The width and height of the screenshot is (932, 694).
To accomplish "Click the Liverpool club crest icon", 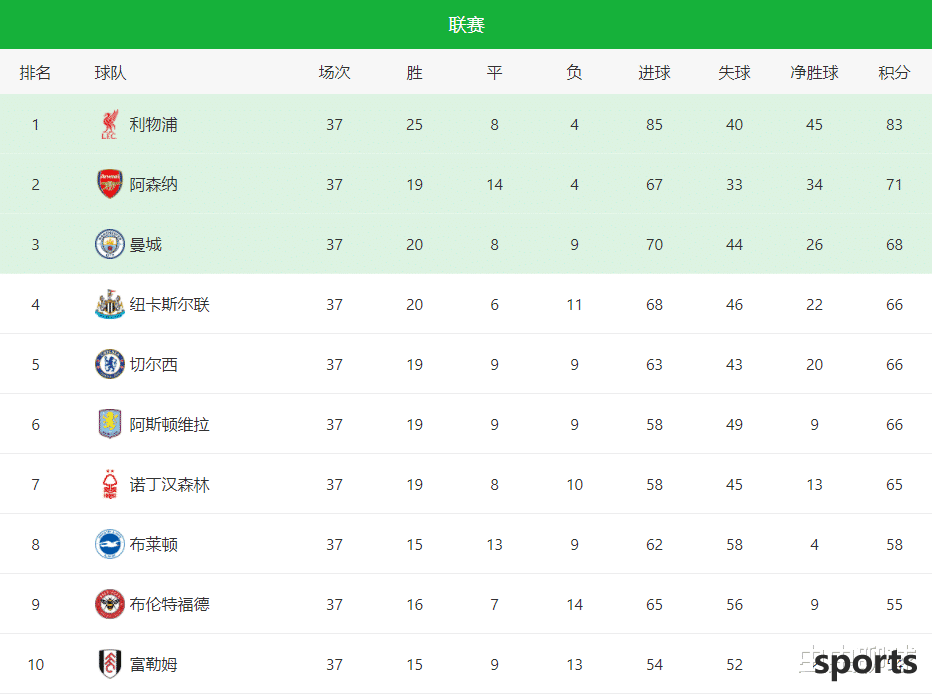I will 109,124.
